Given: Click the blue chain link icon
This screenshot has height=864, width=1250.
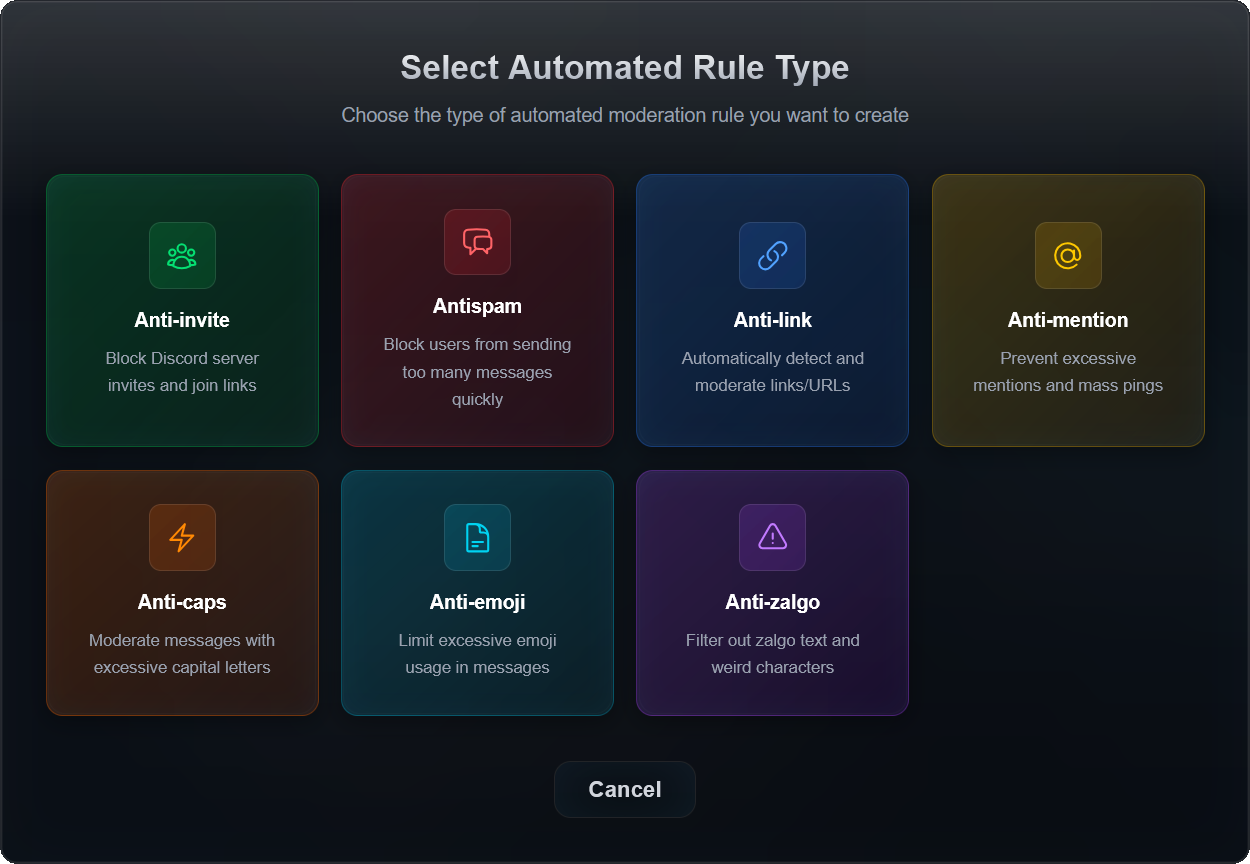Looking at the screenshot, I should pos(772,256).
